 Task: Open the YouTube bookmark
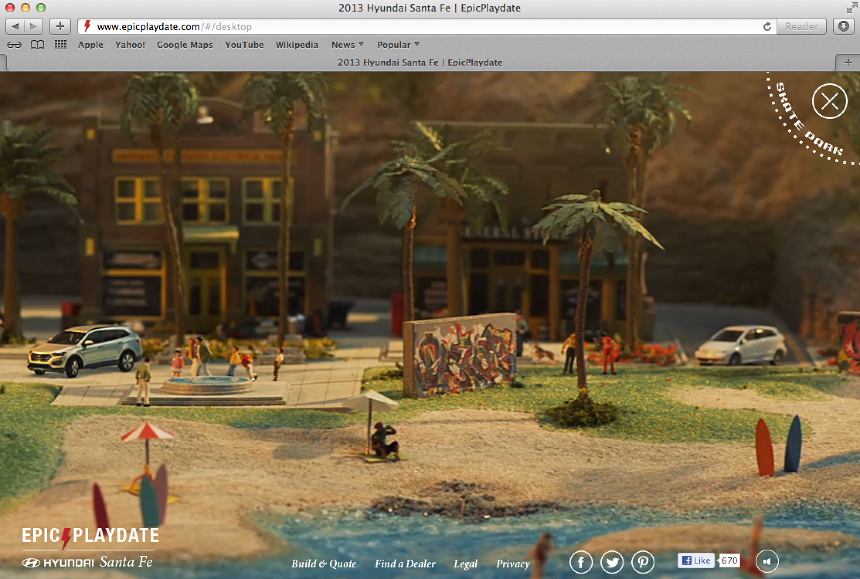(244, 45)
